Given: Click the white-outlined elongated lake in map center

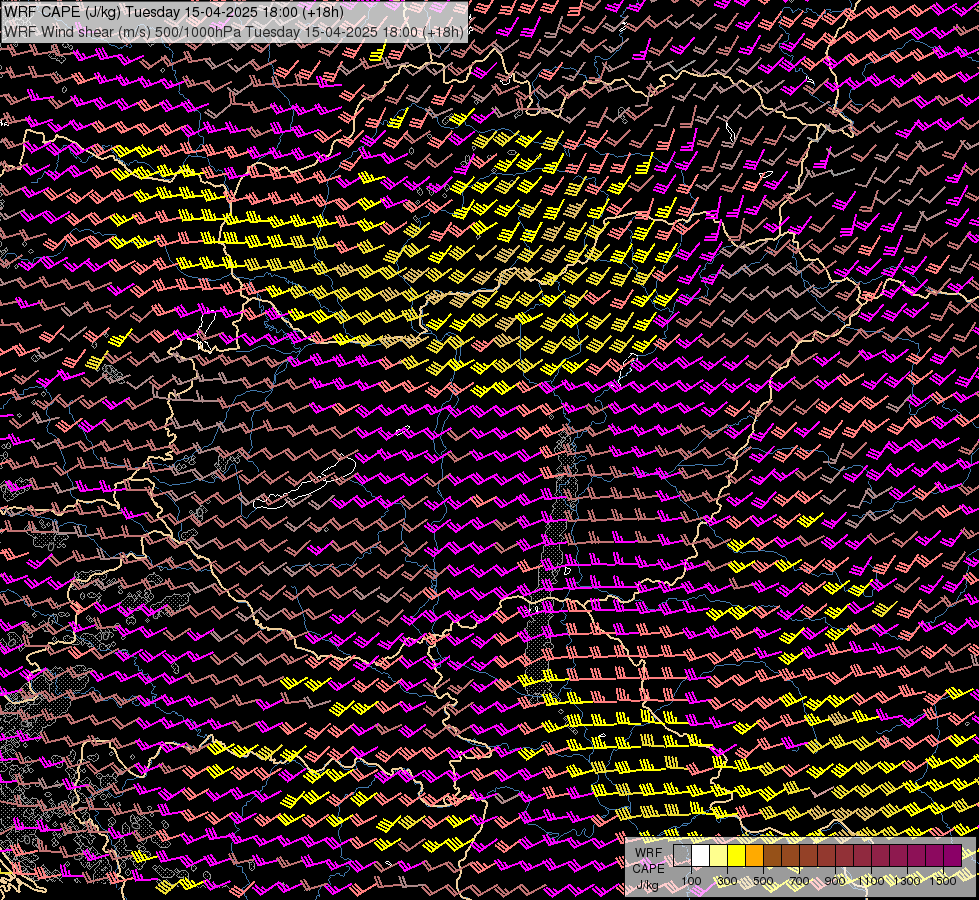Looking at the screenshot, I should (x=305, y=483).
